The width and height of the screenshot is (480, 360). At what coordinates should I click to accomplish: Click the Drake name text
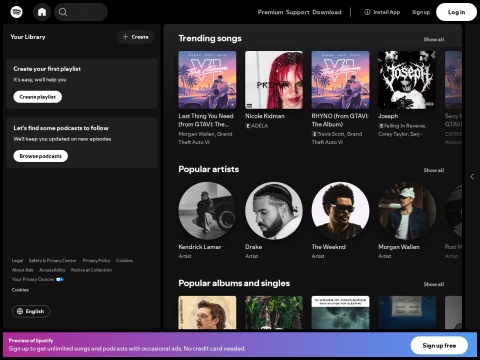click(x=254, y=247)
